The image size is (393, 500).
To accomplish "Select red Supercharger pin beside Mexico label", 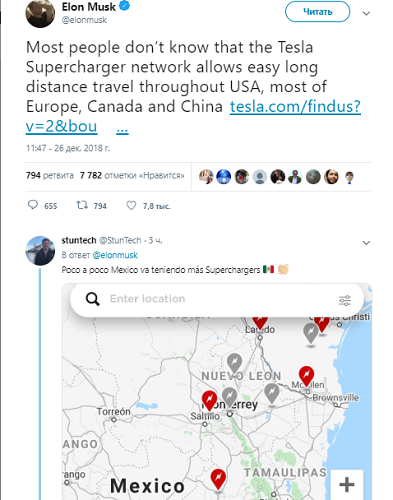I will pyautogui.click(x=218, y=479).
